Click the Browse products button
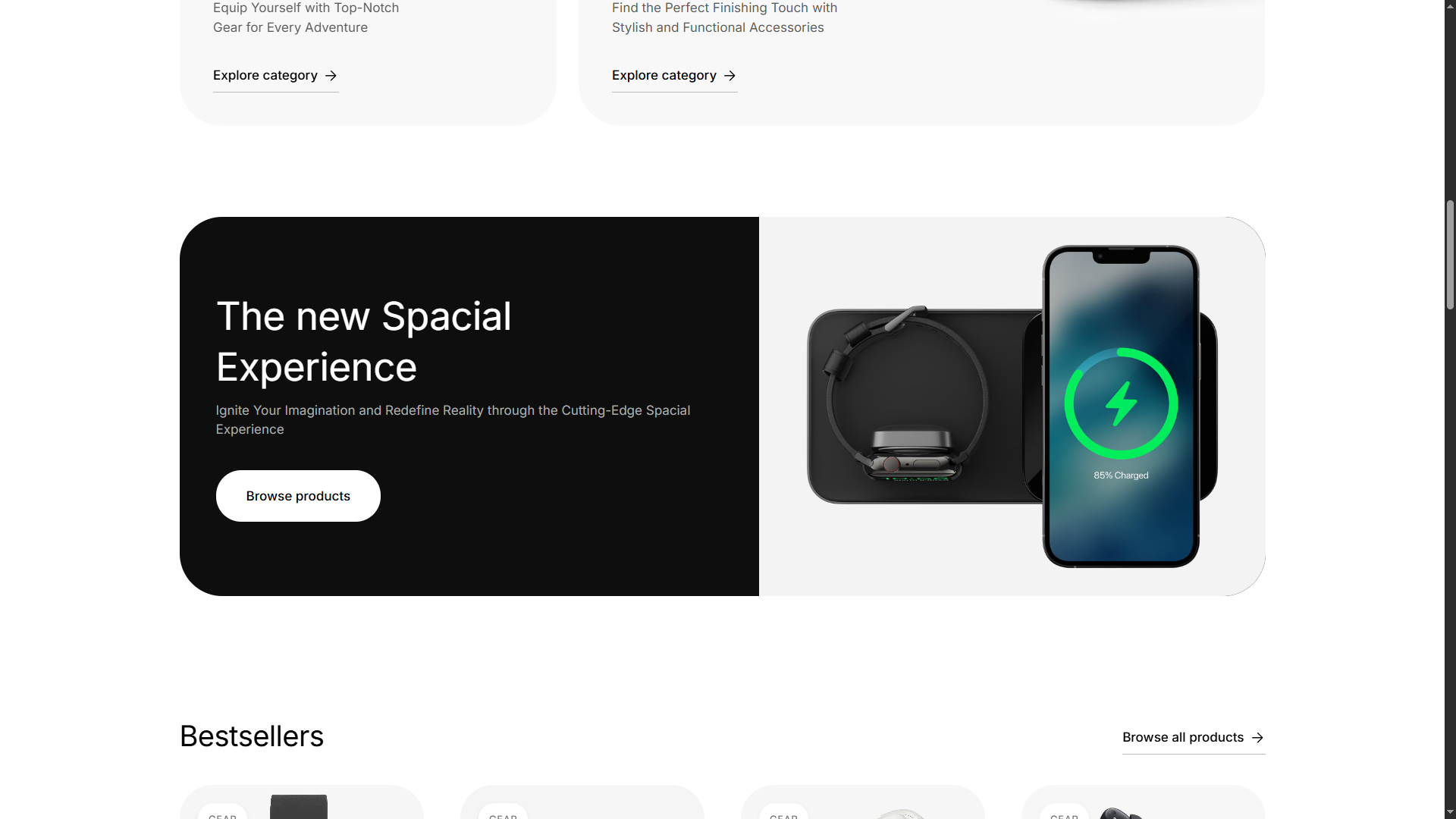1456x819 pixels. click(x=298, y=496)
